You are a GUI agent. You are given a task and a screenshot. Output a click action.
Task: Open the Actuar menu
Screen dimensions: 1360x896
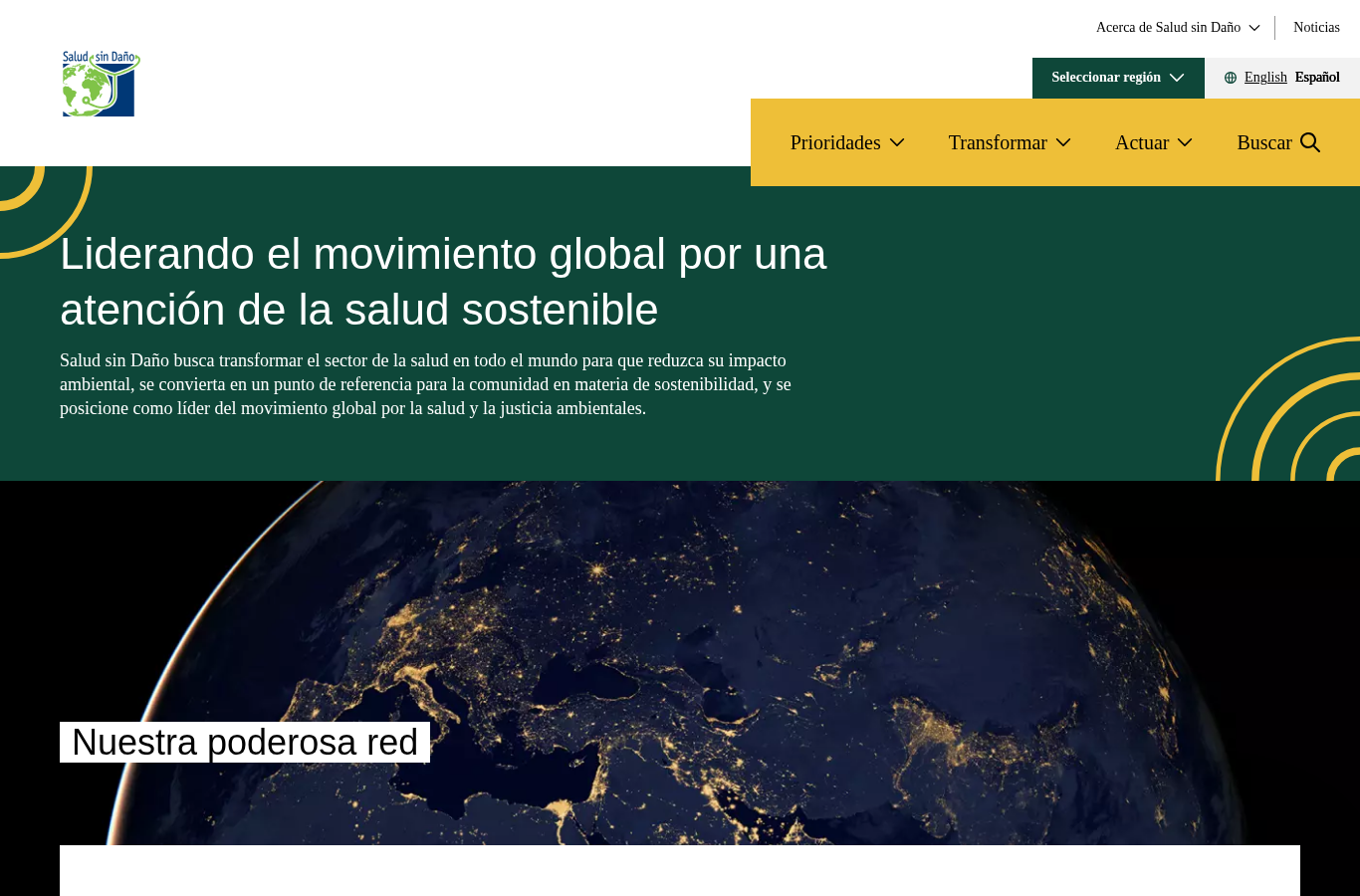tap(1154, 142)
